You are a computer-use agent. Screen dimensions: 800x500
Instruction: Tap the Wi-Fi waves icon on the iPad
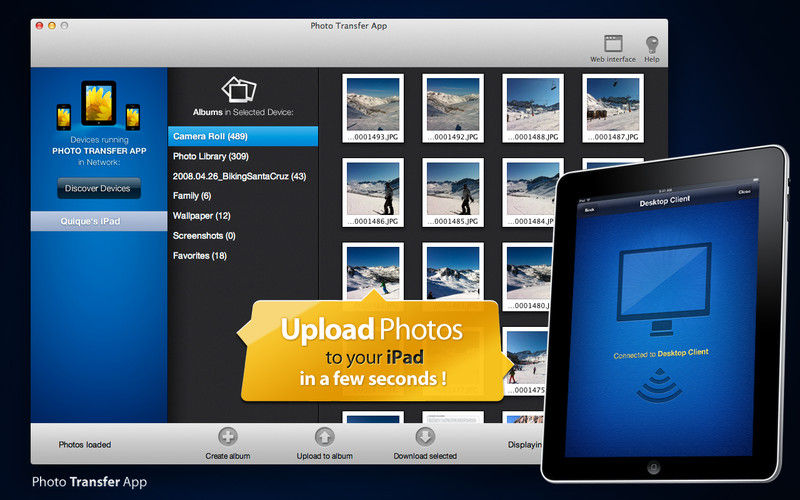tap(660, 385)
